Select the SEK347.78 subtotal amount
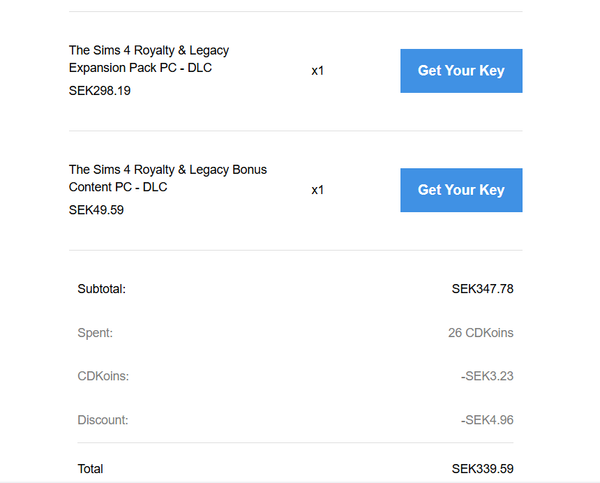600x483 pixels. 482,289
